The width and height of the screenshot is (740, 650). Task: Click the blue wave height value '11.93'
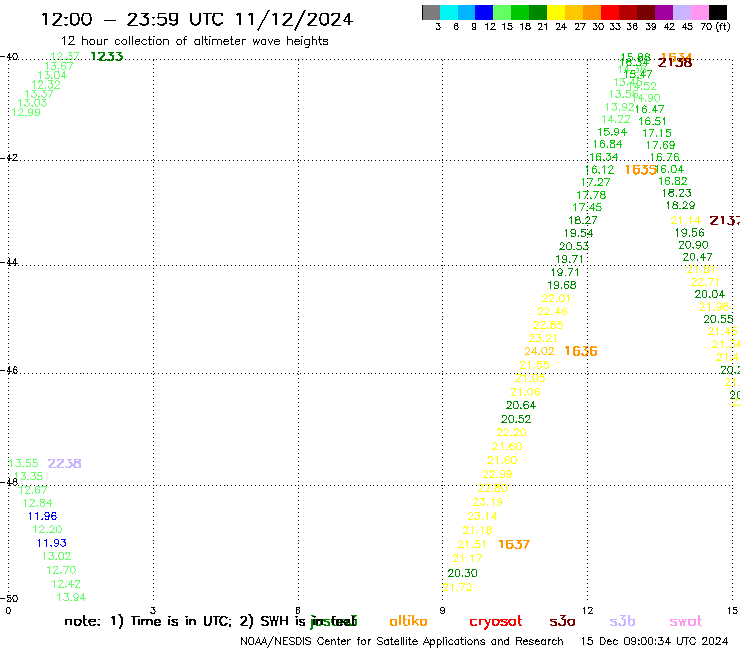[x=52, y=543]
